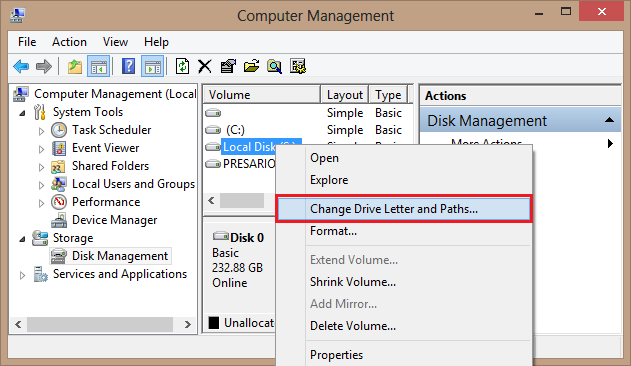
Task: Choose Delete Volume from the context menu
Action: [x=404, y=326]
